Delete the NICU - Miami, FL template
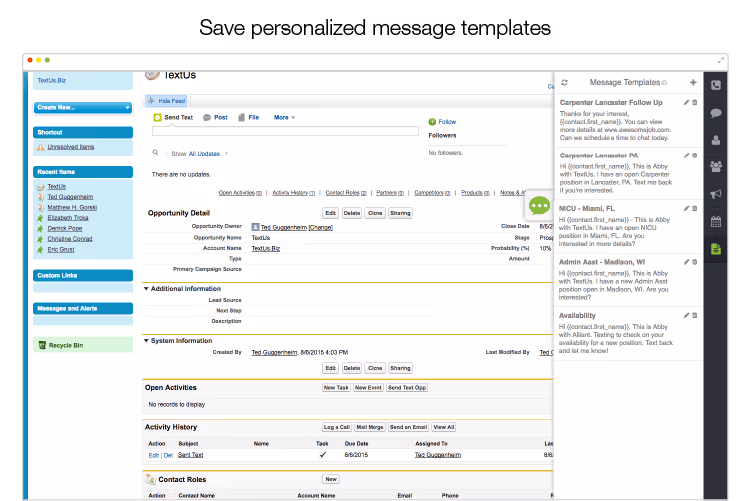Image resolution: width=751 pixels, height=501 pixels. coord(694,208)
